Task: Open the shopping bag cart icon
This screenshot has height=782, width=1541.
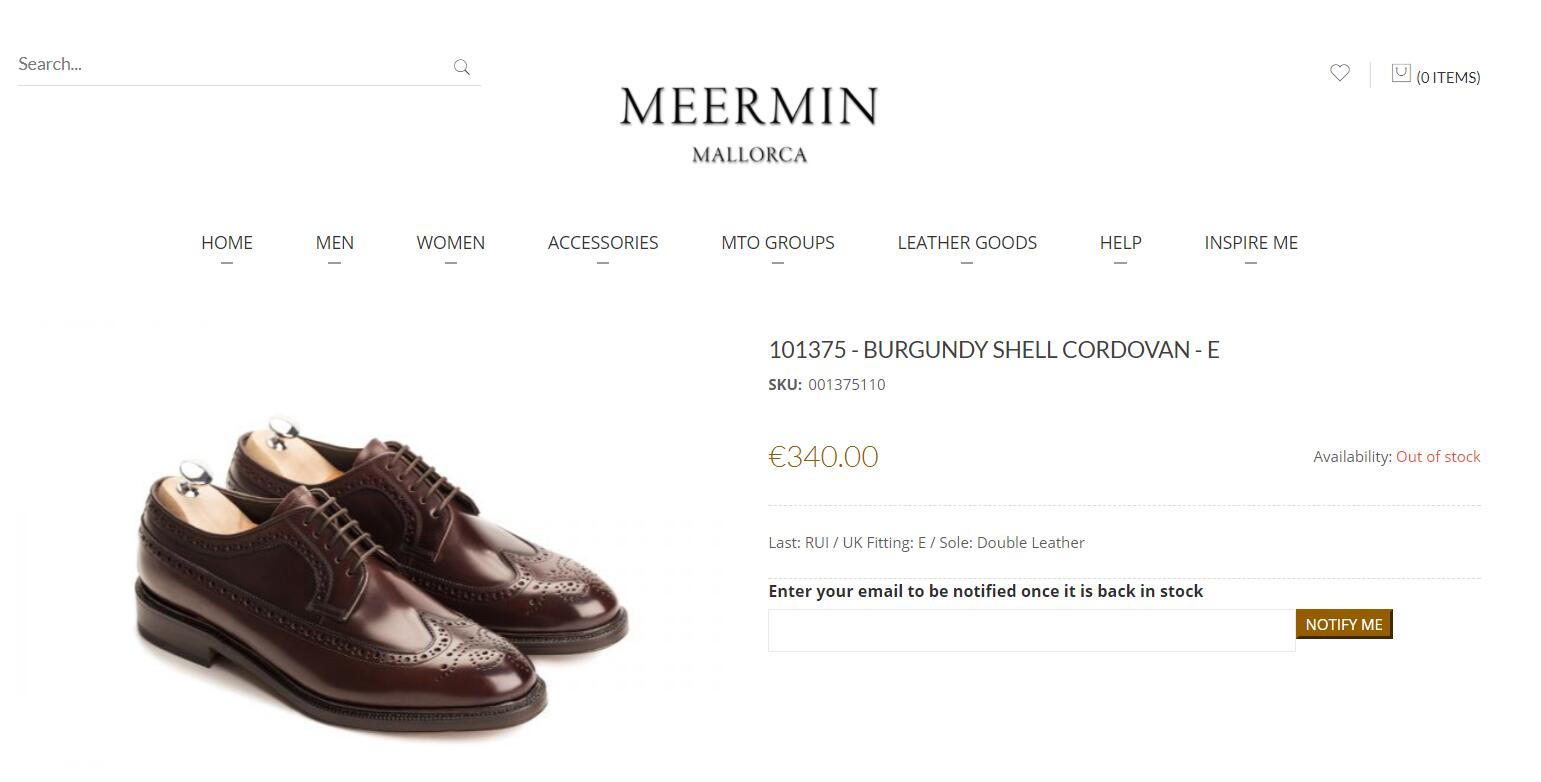Action: 1401,73
